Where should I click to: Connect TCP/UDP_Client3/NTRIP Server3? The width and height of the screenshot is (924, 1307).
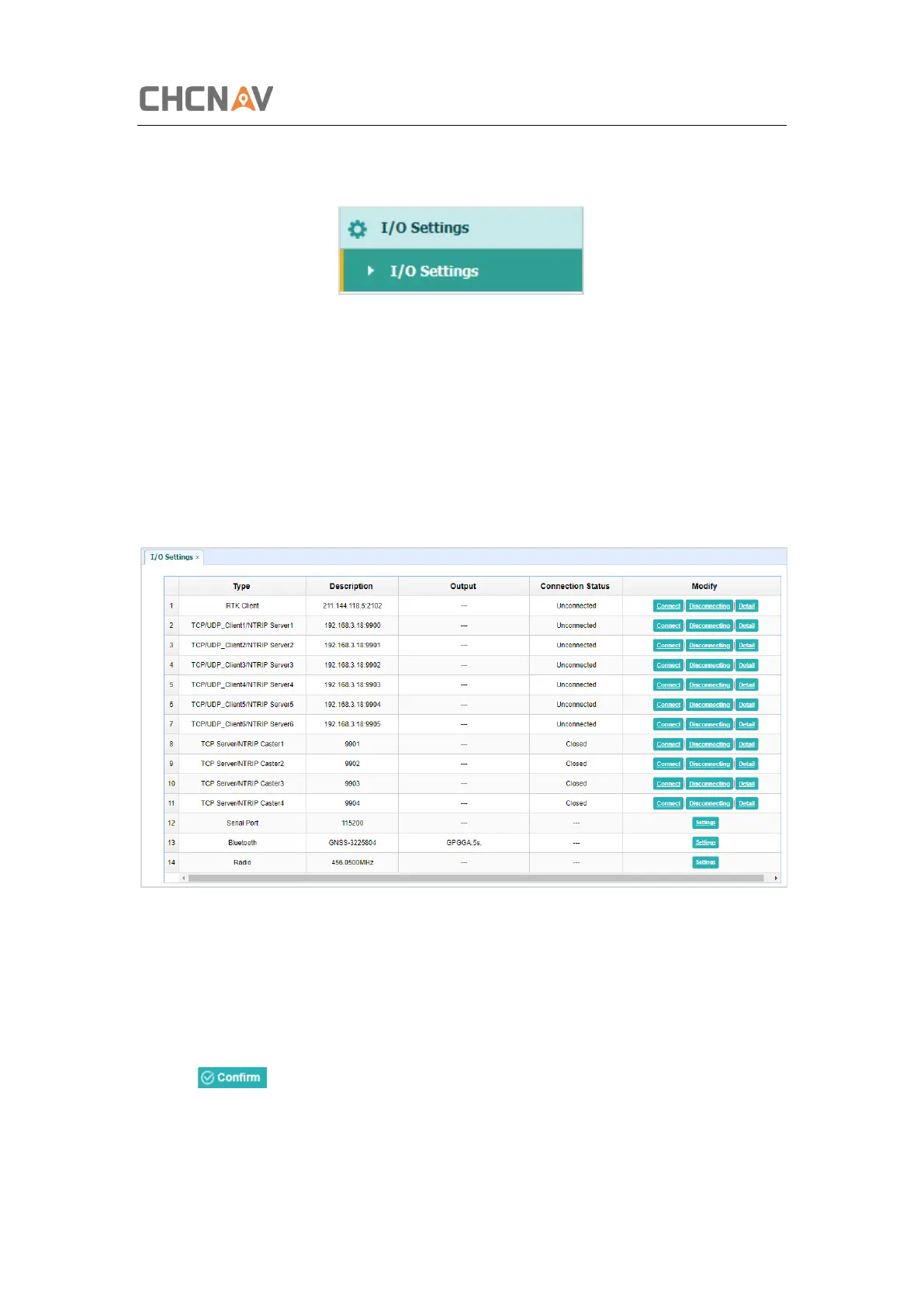pos(668,665)
